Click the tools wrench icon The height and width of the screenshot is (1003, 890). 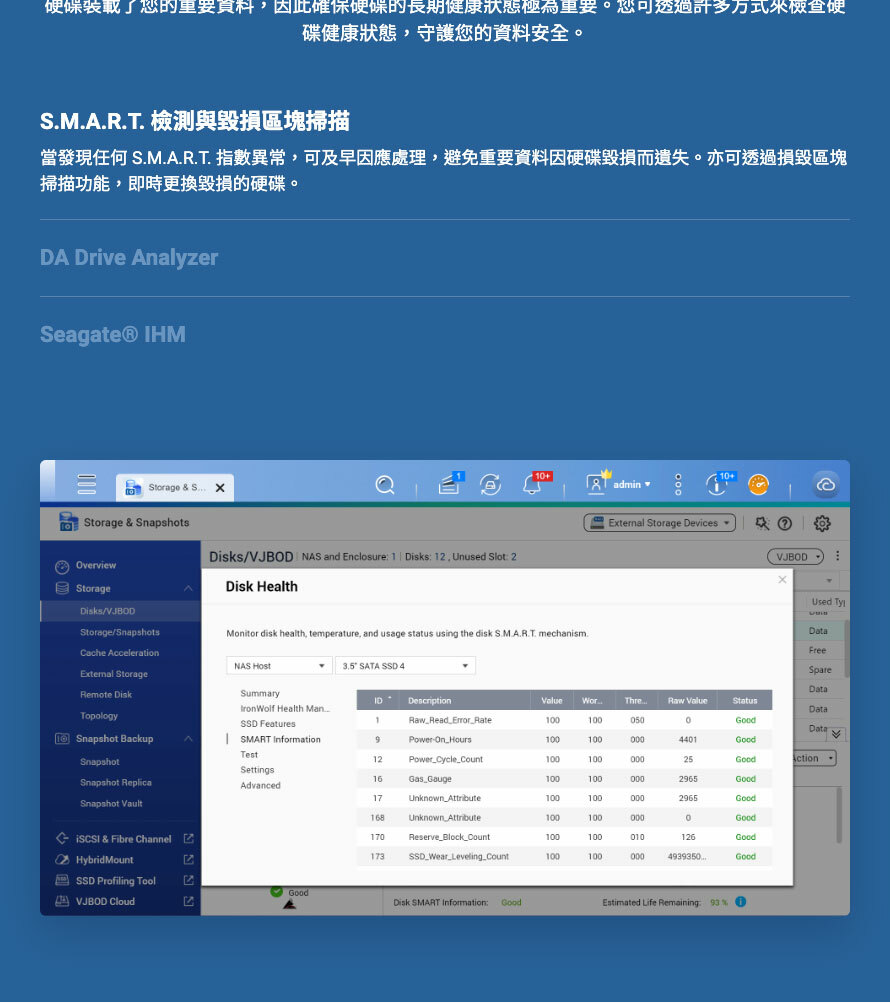click(x=761, y=523)
